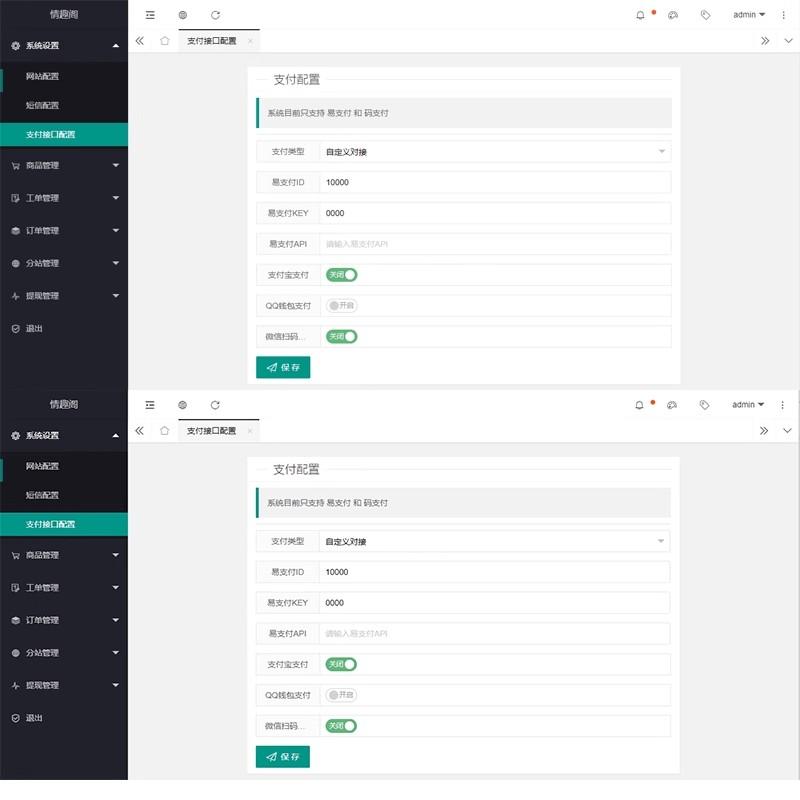Click 退出 in the upper sidebar
The height and width of the screenshot is (800, 800).
tap(34, 328)
